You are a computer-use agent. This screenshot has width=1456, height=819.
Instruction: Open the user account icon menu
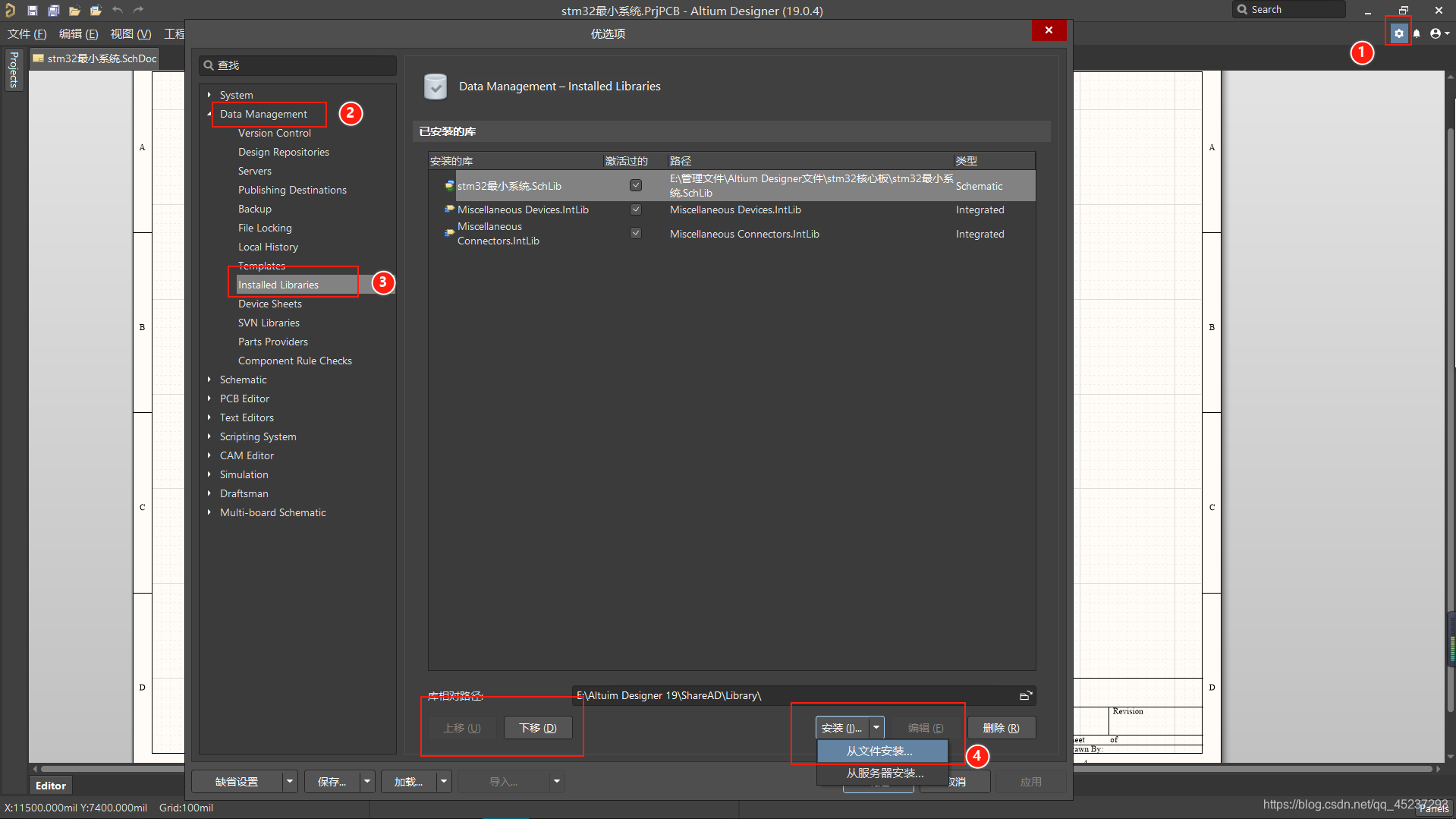click(x=1437, y=33)
